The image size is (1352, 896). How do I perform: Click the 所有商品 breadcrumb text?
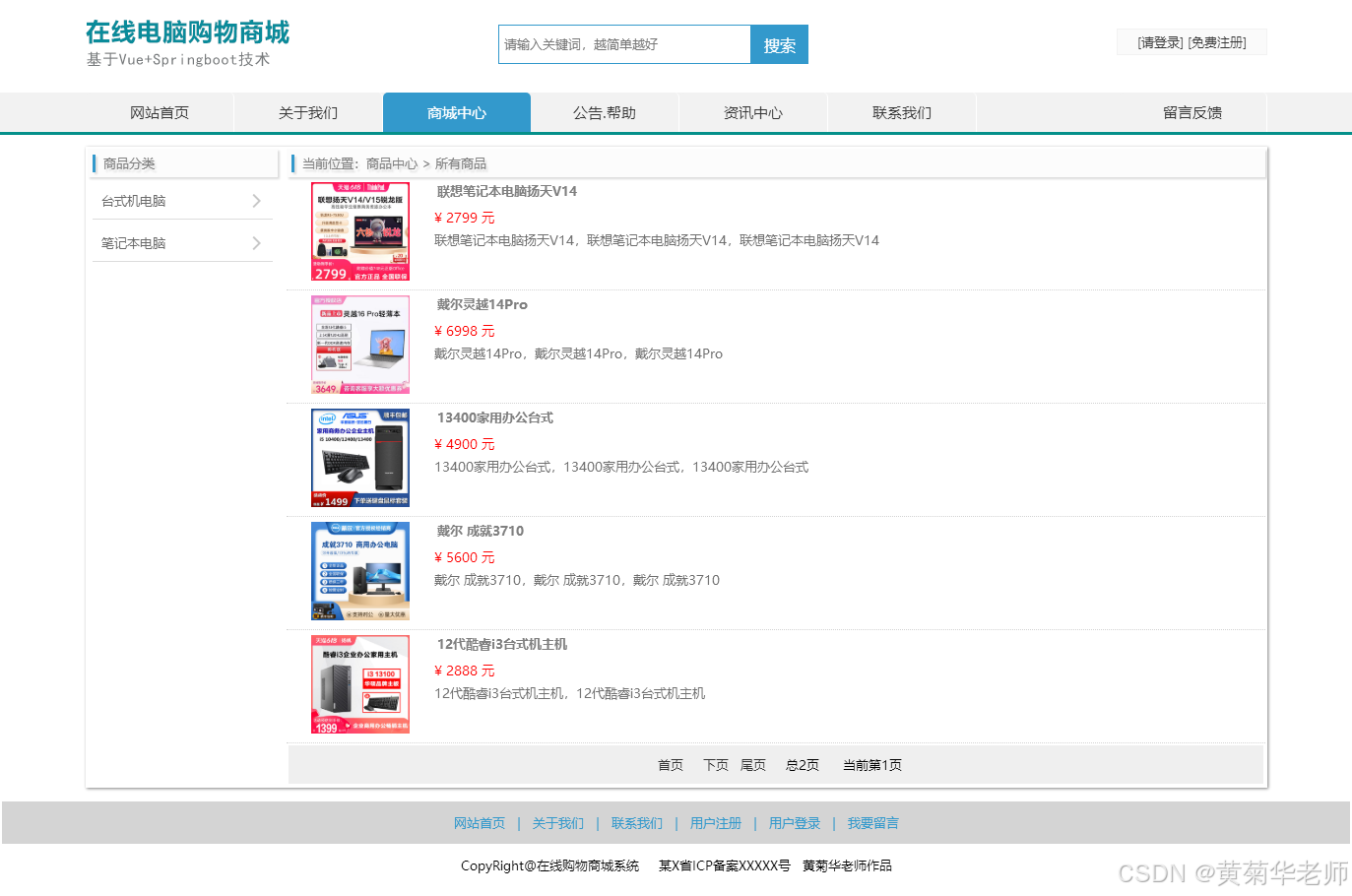click(461, 163)
